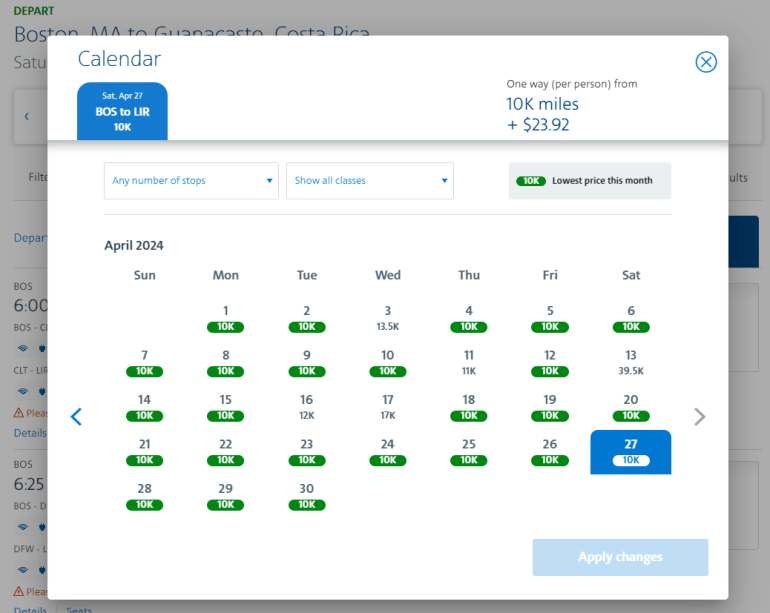Pick April 30 on the calendar
The height and width of the screenshot is (613, 770).
coord(307,495)
